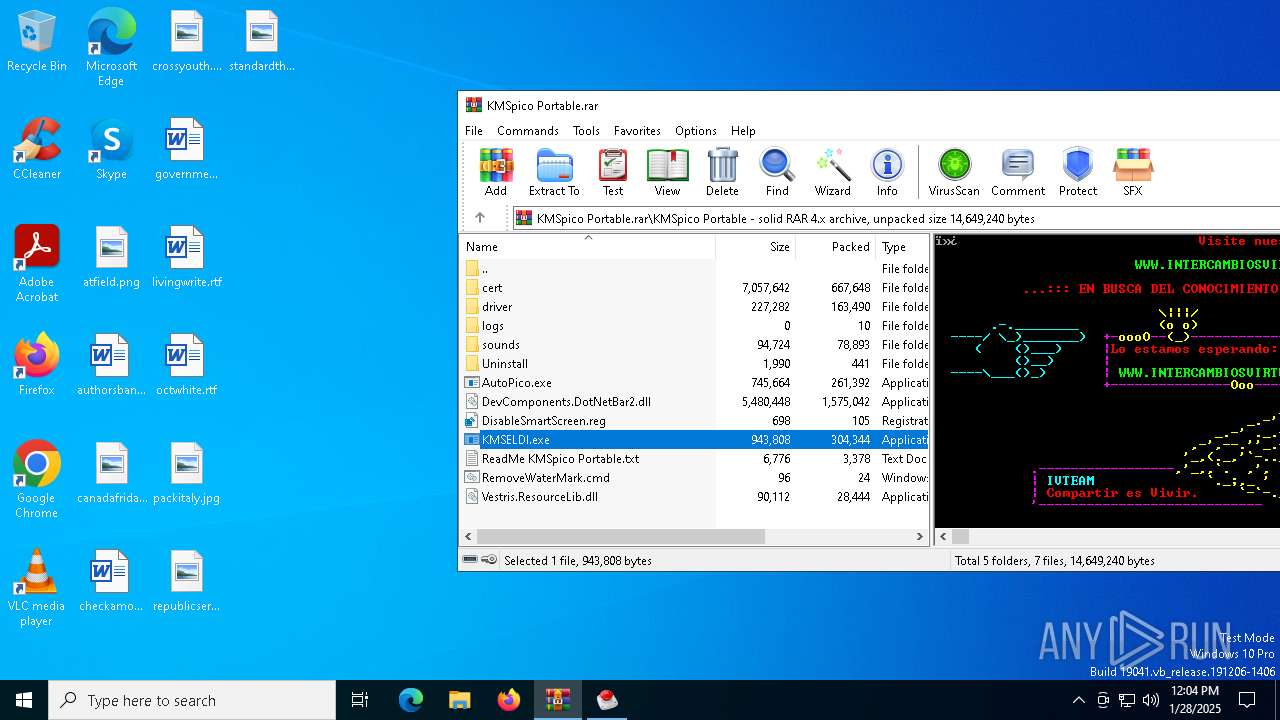Click the file list horizontal scrollbar
1280x720 pixels.
[x=621, y=537]
